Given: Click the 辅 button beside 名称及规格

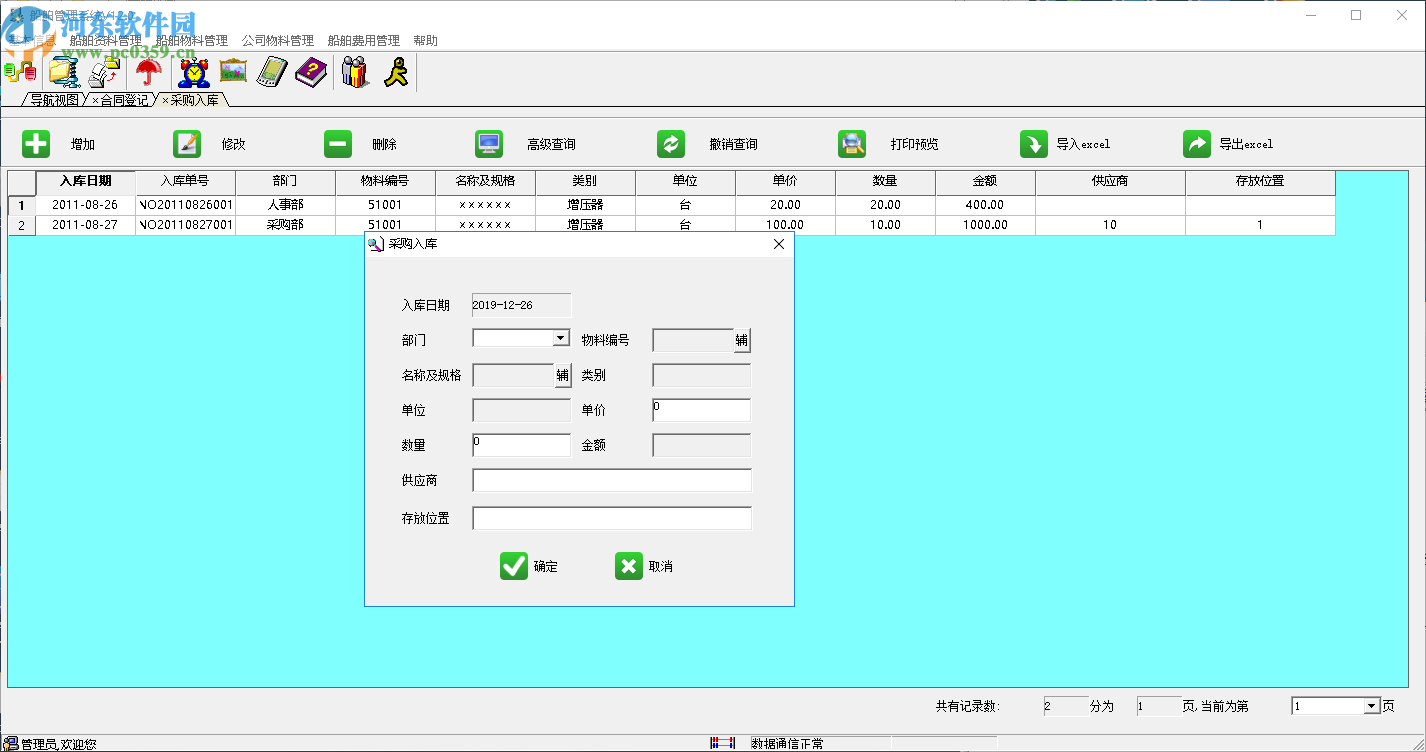Looking at the screenshot, I should click(x=563, y=375).
